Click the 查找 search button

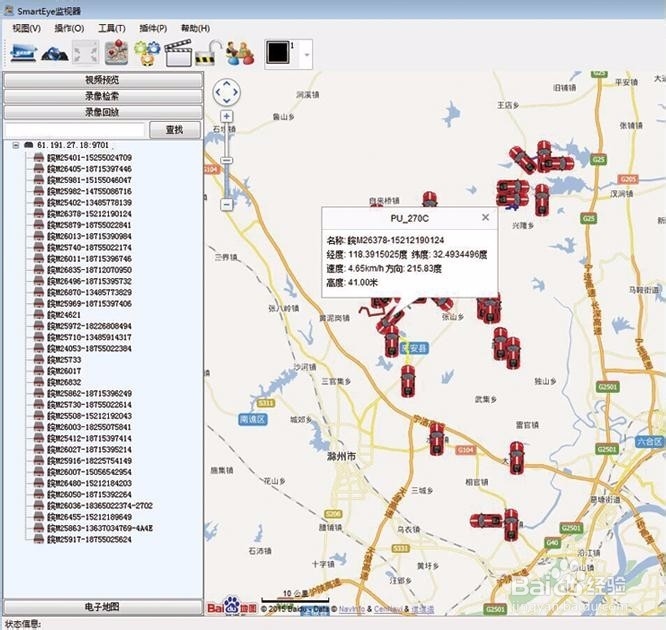[x=175, y=130]
